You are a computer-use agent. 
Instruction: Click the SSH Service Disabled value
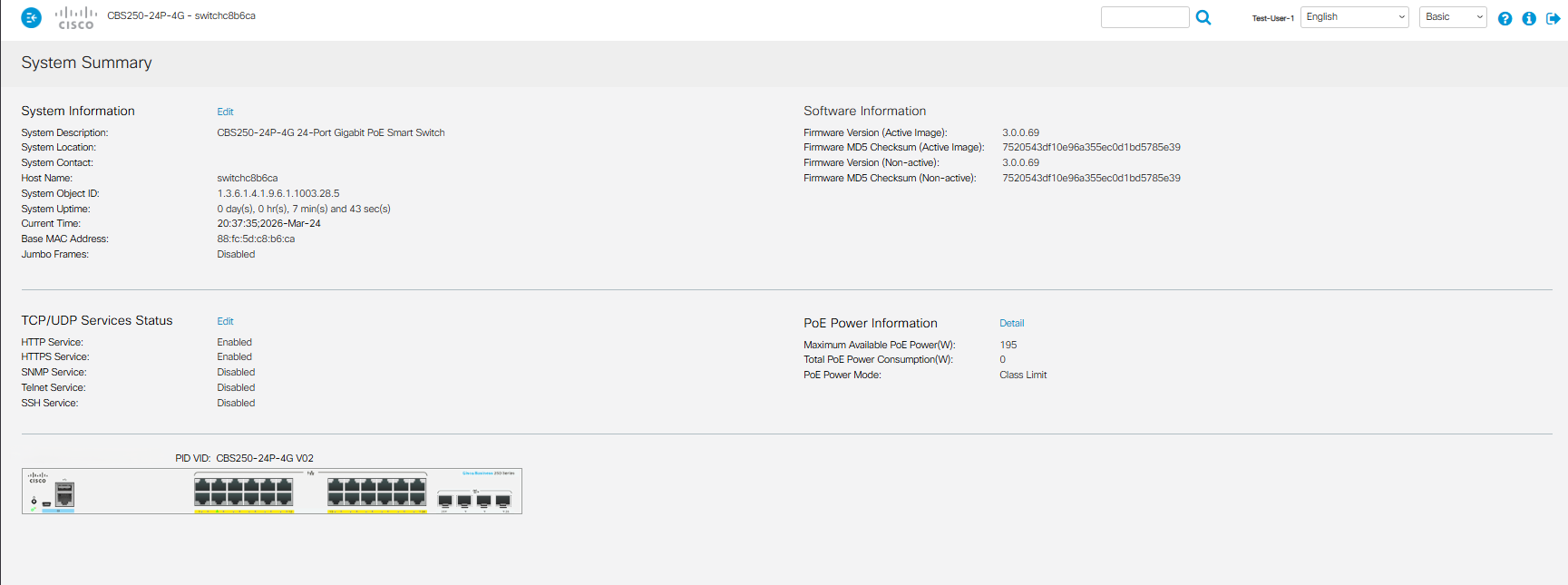click(236, 403)
